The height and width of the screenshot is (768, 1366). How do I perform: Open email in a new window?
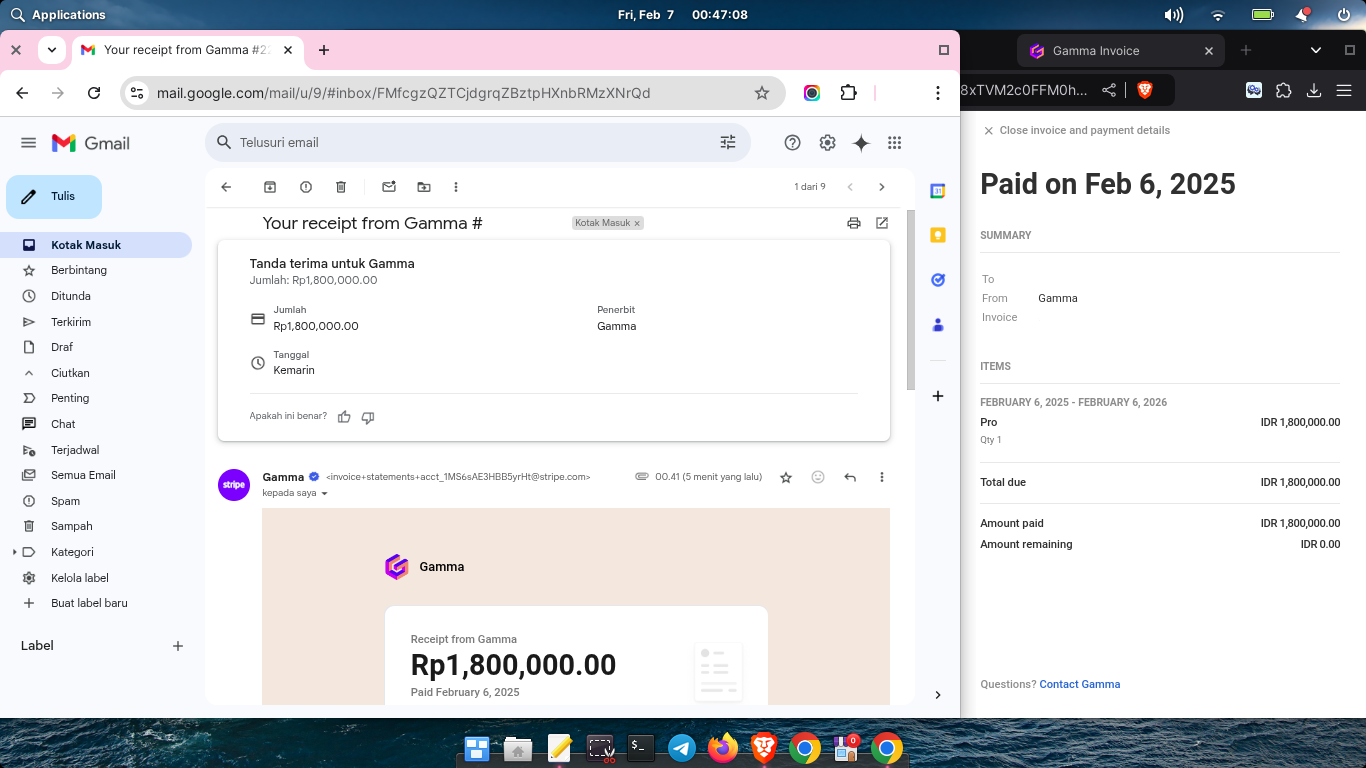882,223
